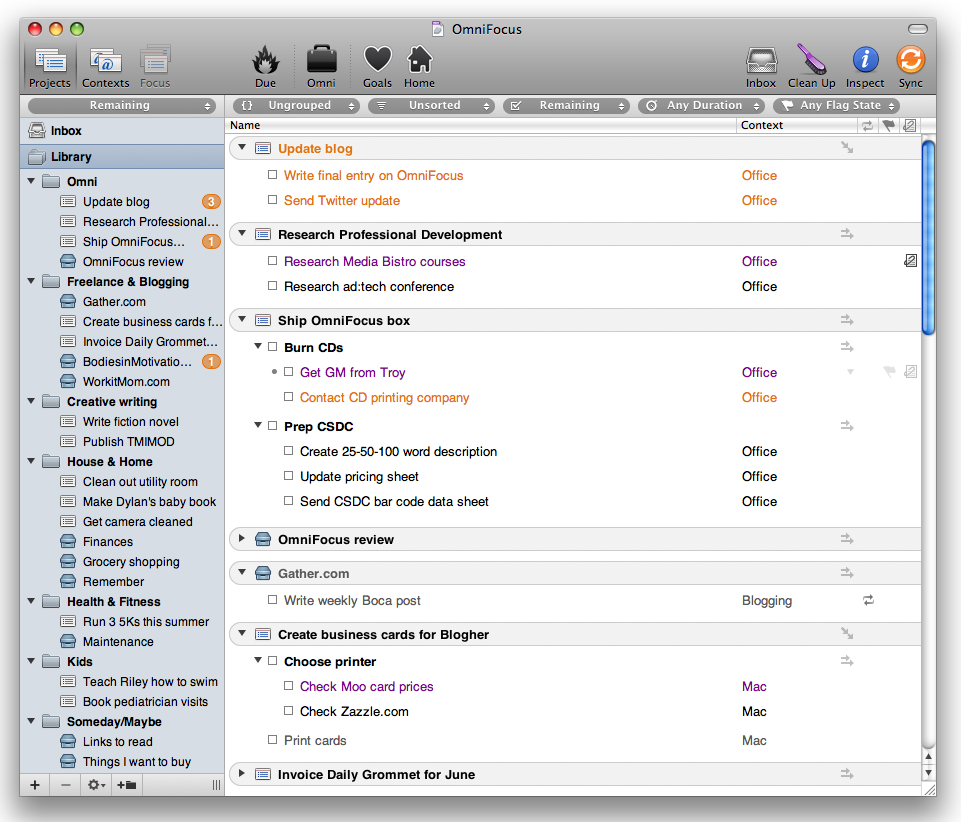This screenshot has height=822, width=961.
Task: Check off Check Zazzle.com task
Action: click(x=288, y=711)
